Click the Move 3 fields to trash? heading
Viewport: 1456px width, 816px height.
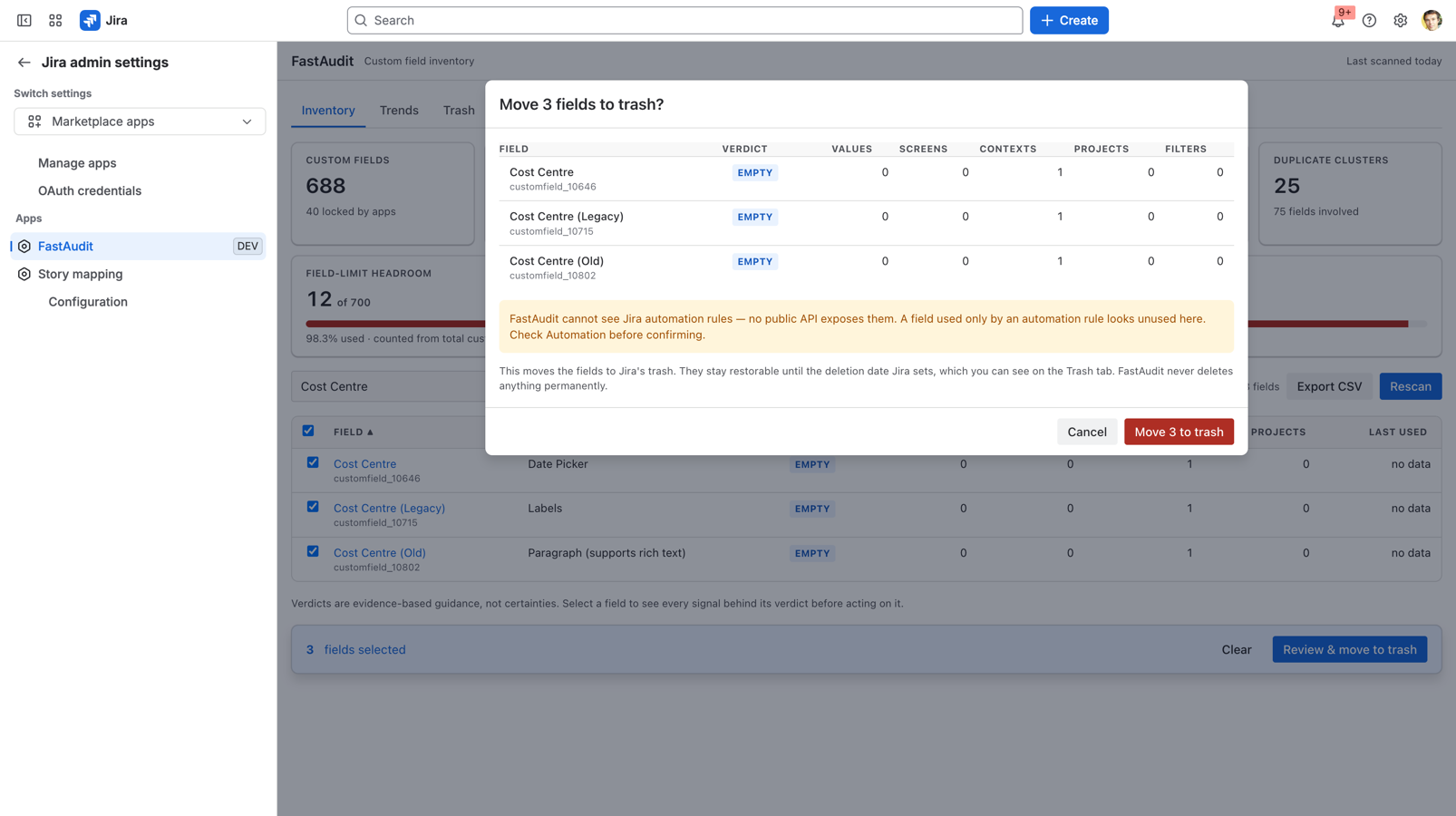(581, 104)
